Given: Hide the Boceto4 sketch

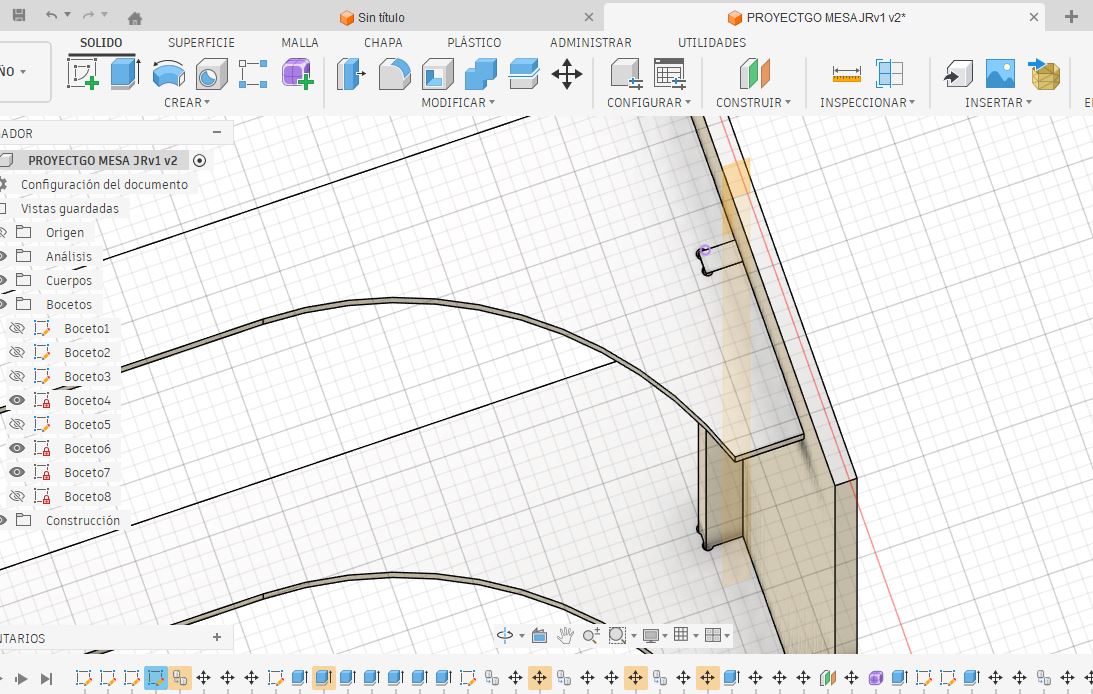Looking at the screenshot, I should tap(17, 400).
